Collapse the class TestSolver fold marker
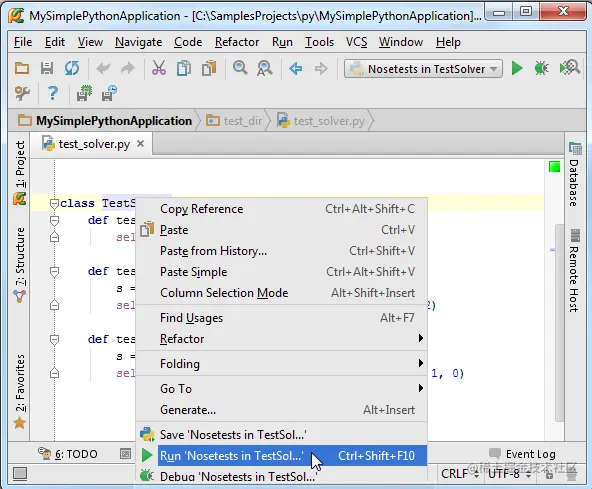The width and height of the screenshot is (592, 489). click(x=54, y=204)
